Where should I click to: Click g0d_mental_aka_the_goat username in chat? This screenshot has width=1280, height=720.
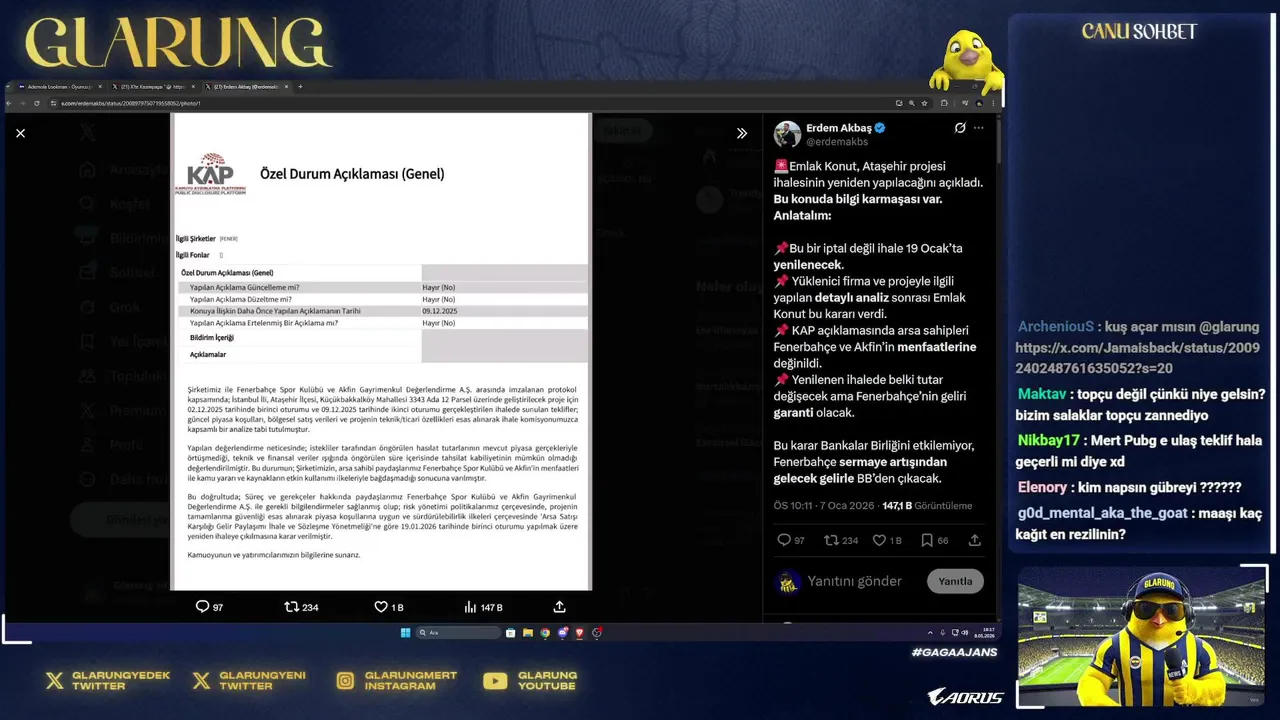click(1102, 513)
